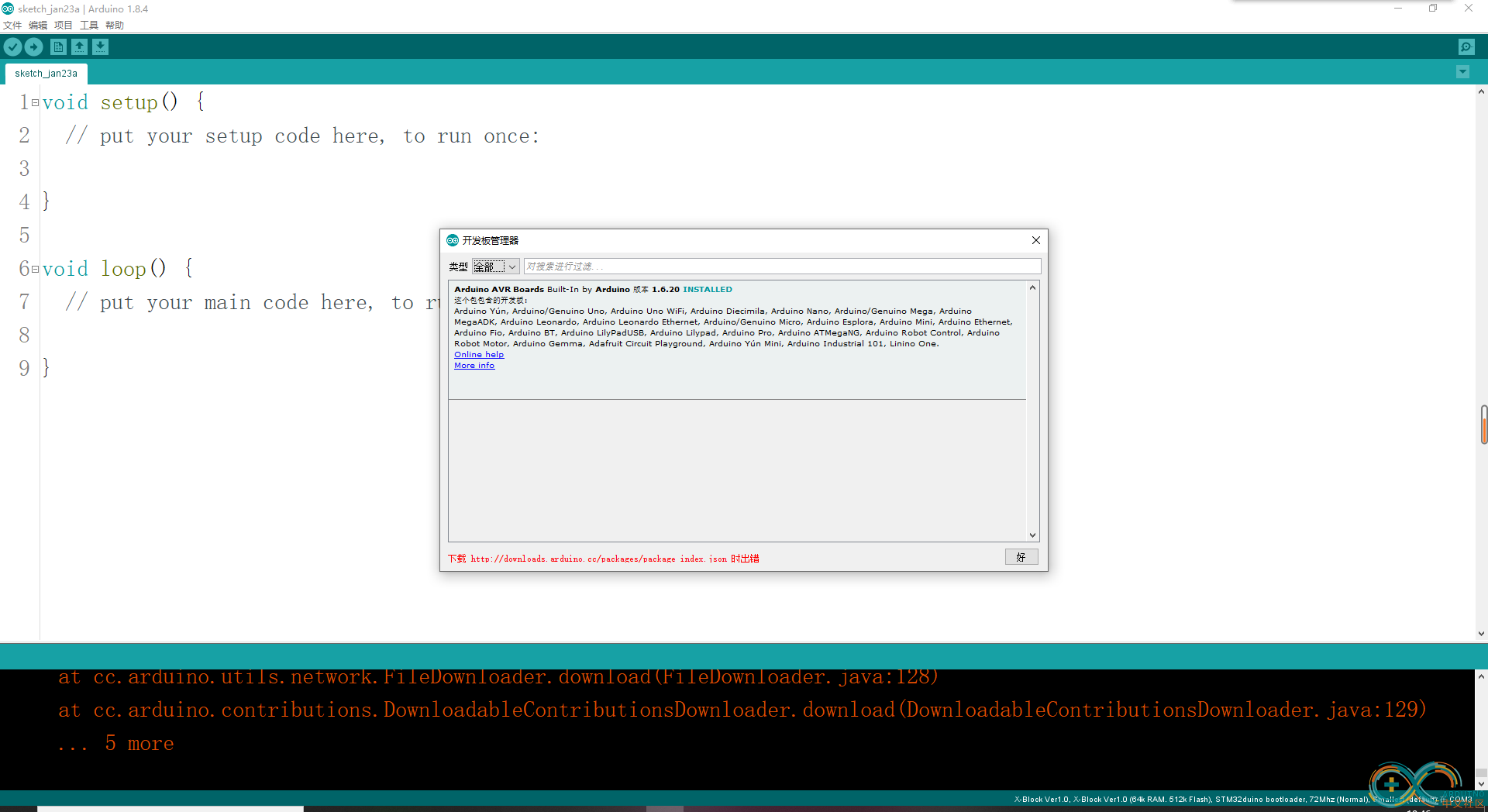Click the boards list scroll down arrow
This screenshot has height=812, width=1488.
(1032, 535)
